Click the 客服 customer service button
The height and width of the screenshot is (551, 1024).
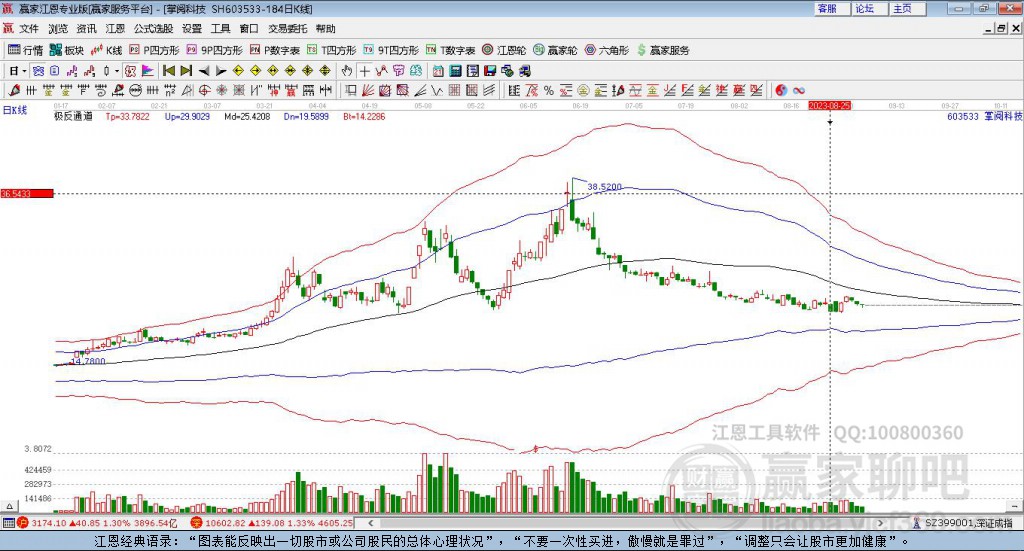pyautogui.click(x=831, y=8)
